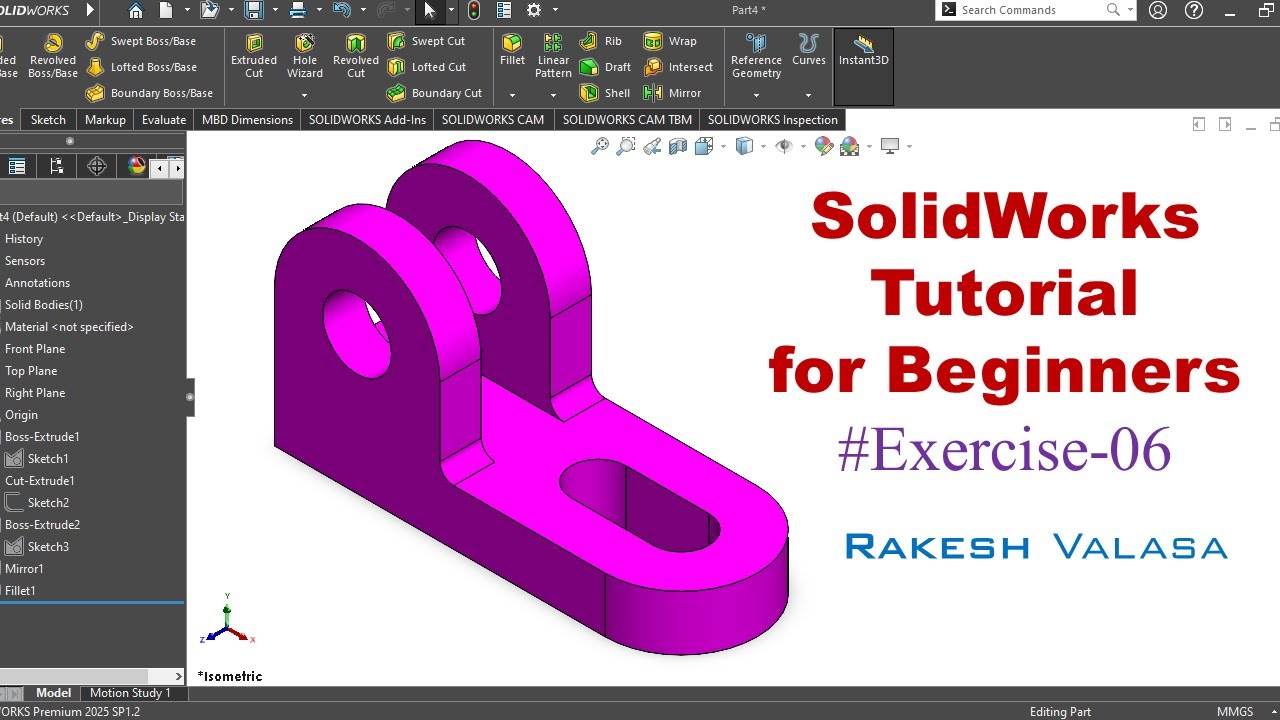
Task: Click the Zoom to Fit icon
Action: point(600,146)
